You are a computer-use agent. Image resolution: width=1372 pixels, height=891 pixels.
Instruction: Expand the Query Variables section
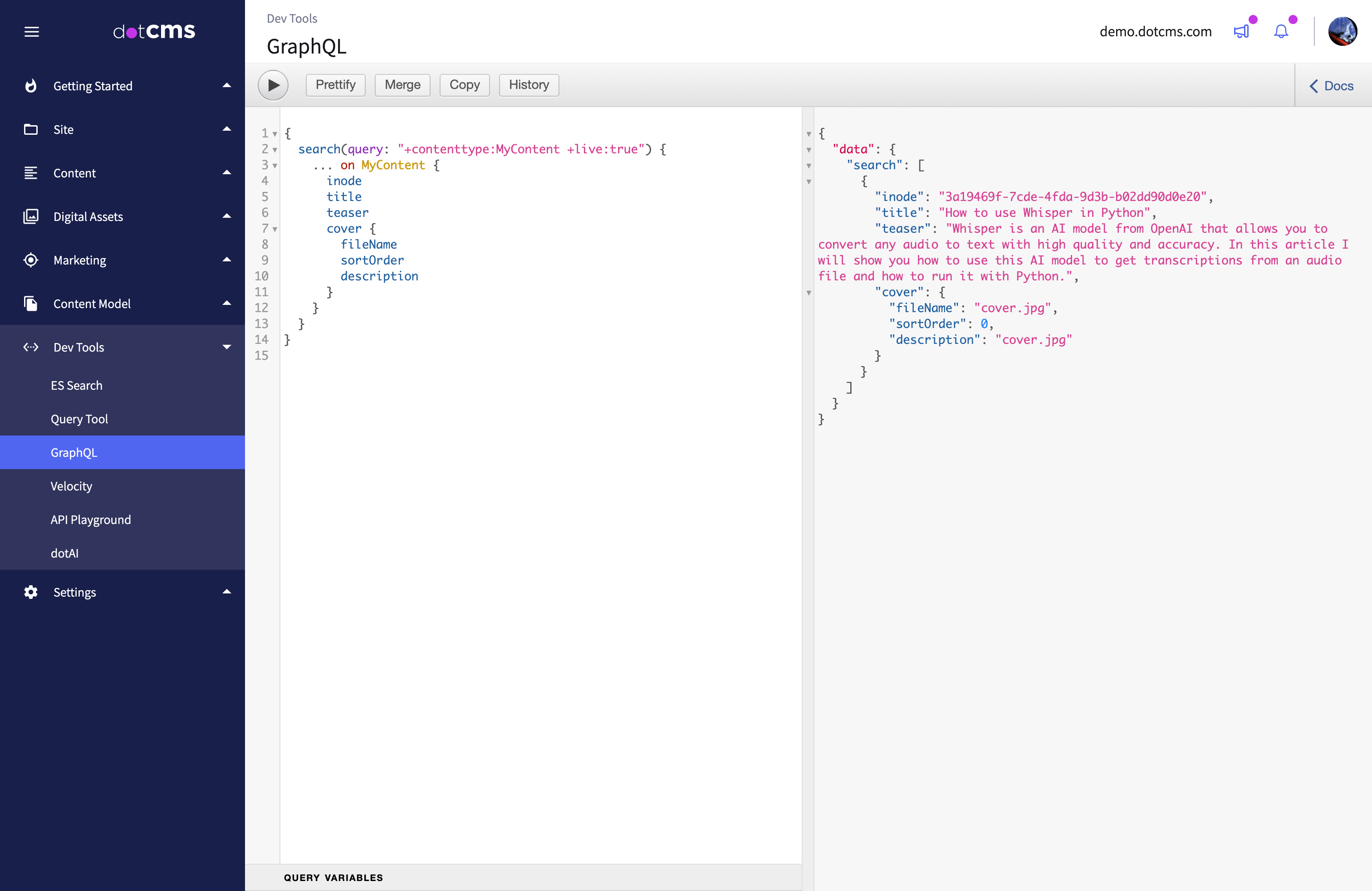tap(333, 877)
